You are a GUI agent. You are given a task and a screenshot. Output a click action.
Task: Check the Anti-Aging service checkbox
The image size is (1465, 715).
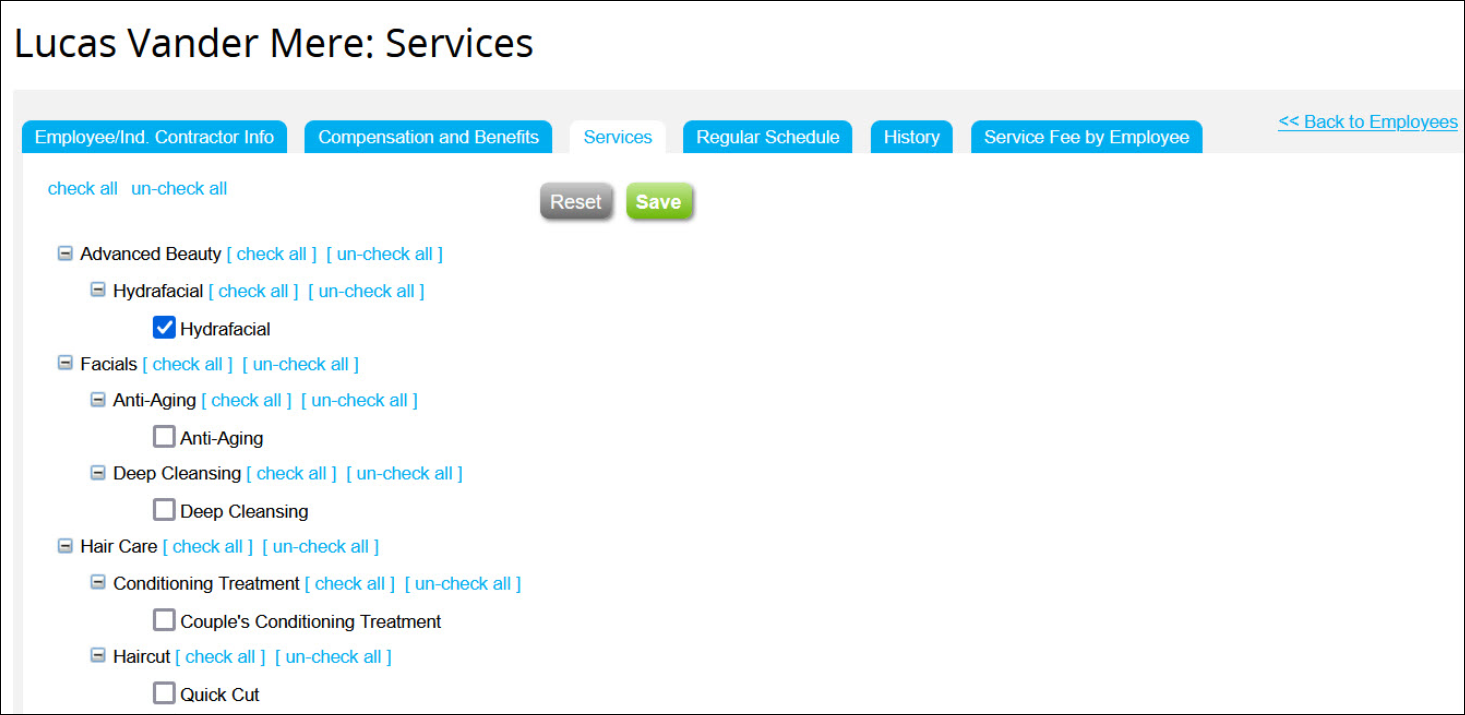point(164,437)
